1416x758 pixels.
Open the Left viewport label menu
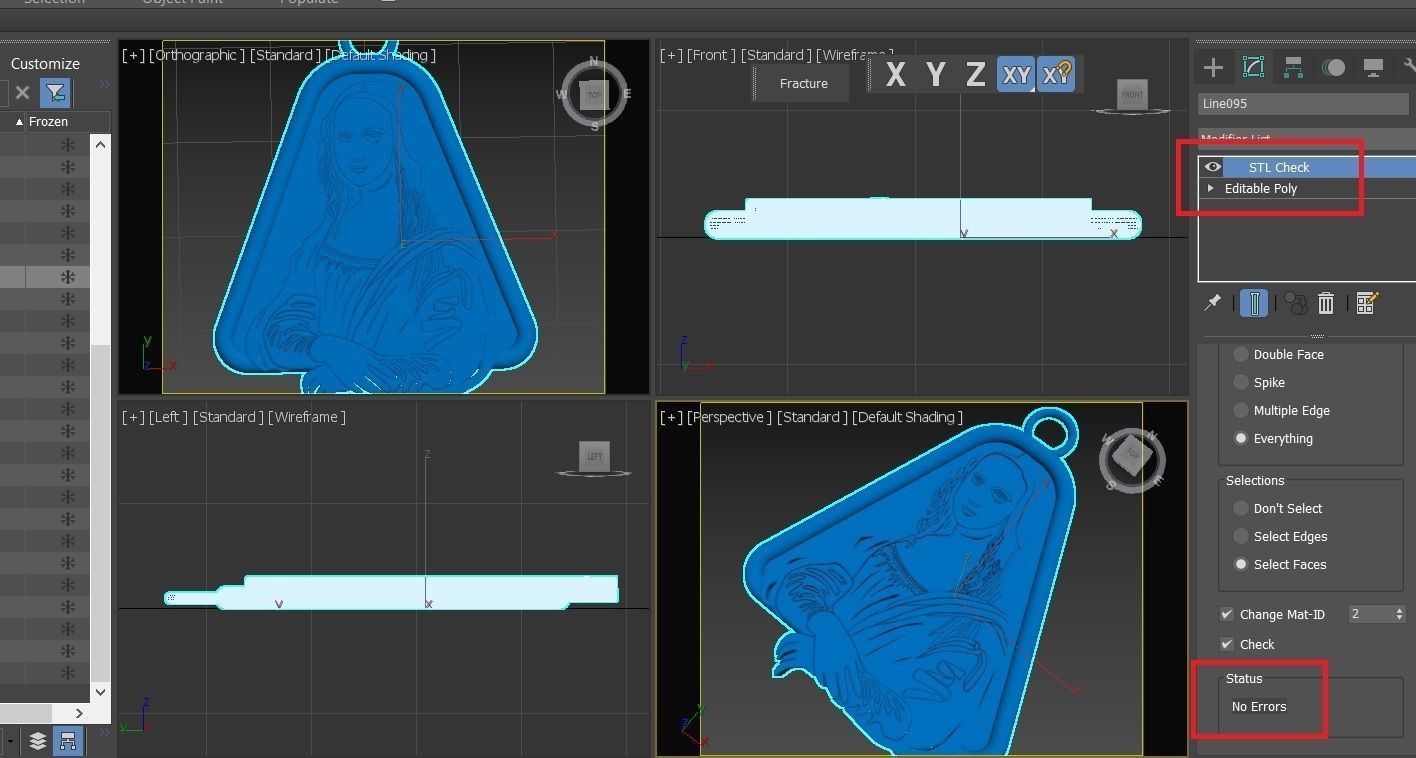[167, 417]
